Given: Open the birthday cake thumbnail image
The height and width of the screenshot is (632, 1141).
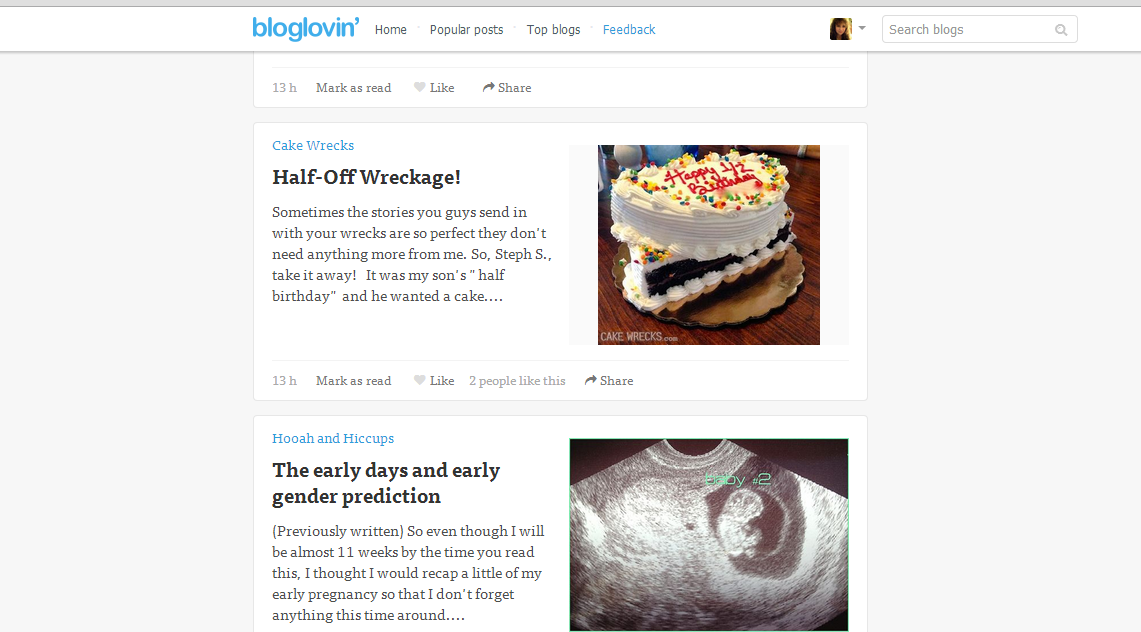Looking at the screenshot, I should pyautogui.click(x=709, y=244).
